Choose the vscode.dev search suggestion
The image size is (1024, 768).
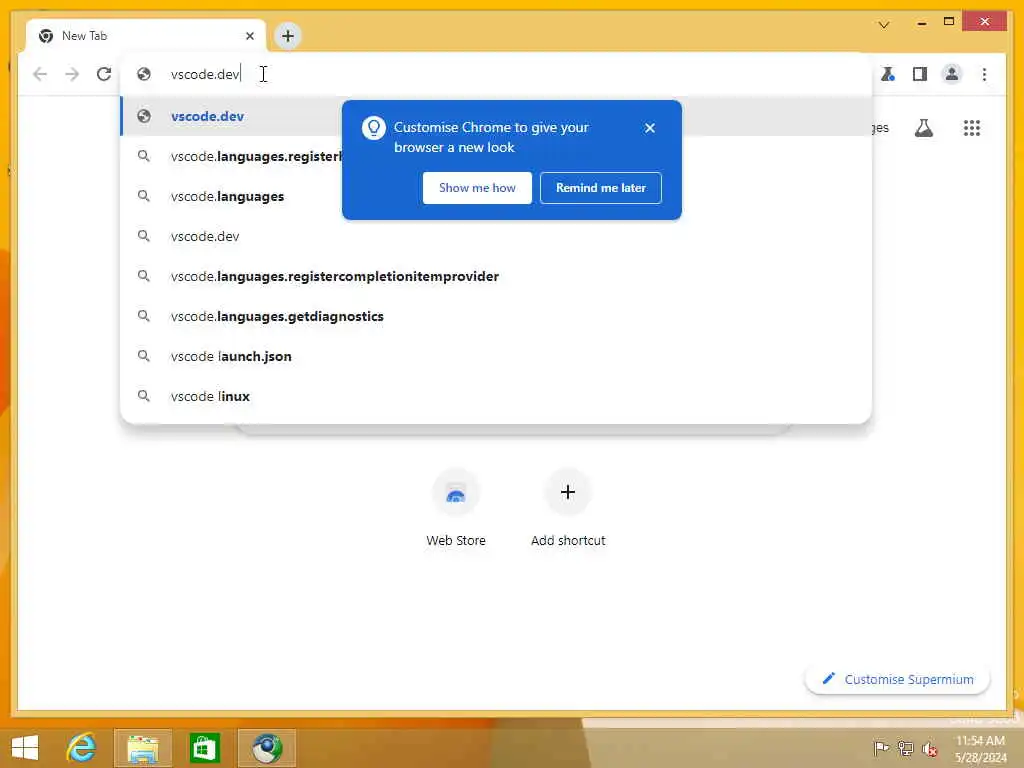click(496, 236)
